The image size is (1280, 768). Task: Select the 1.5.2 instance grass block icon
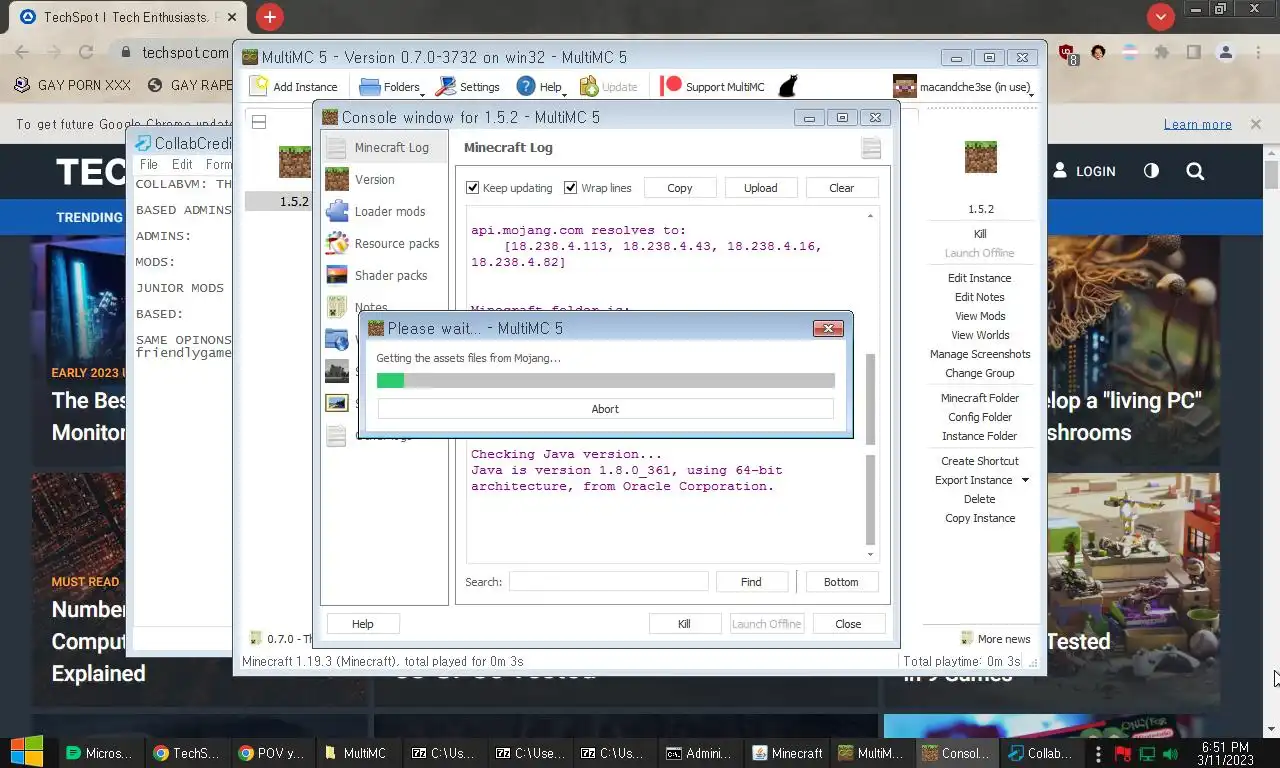point(294,161)
